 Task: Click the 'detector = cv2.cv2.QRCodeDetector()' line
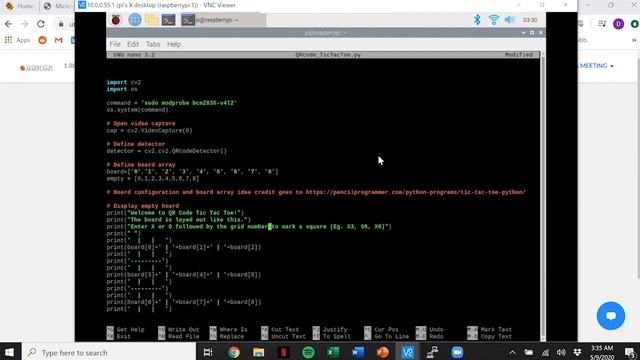[167, 151]
